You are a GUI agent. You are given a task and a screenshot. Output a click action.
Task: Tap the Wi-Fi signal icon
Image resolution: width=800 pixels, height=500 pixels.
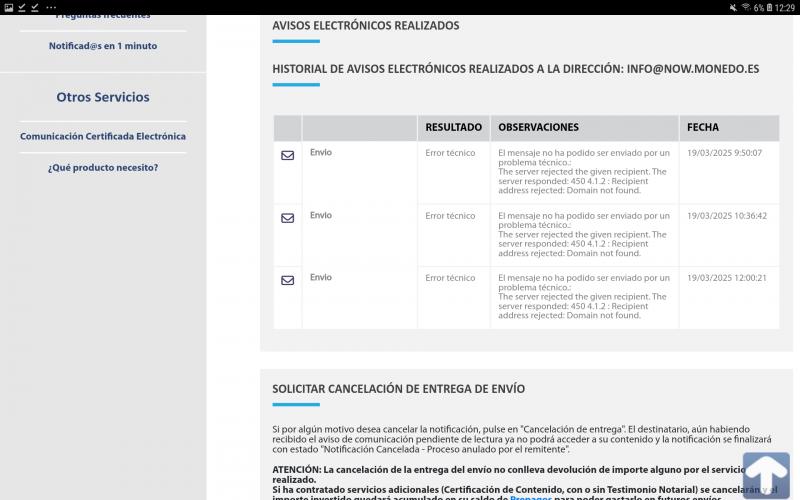pos(746,7)
